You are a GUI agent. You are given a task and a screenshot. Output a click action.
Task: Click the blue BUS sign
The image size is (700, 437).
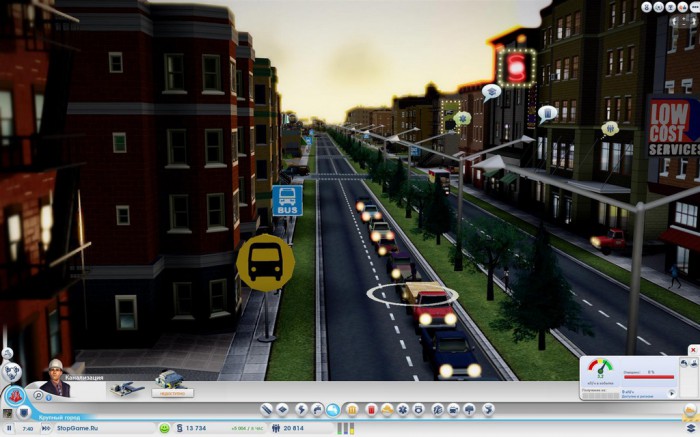tap(287, 200)
